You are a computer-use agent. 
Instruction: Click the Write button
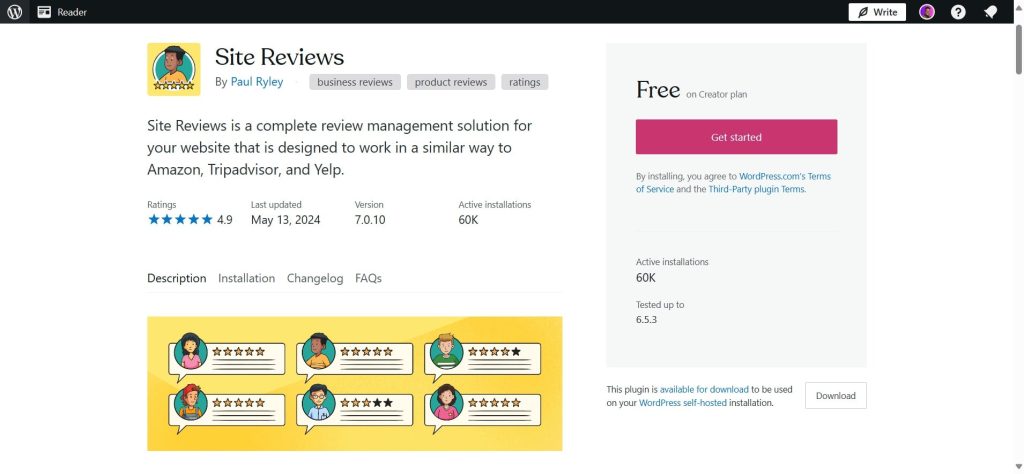point(877,12)
